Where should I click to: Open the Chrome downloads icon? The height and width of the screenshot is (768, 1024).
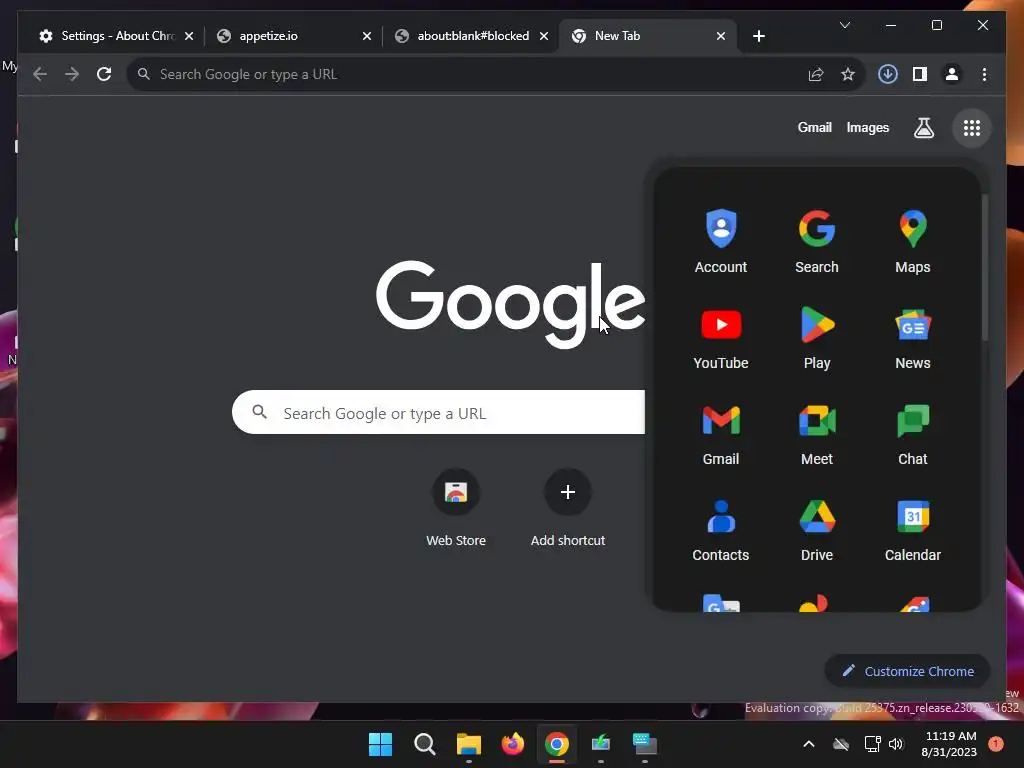click(x=888, y=74)
